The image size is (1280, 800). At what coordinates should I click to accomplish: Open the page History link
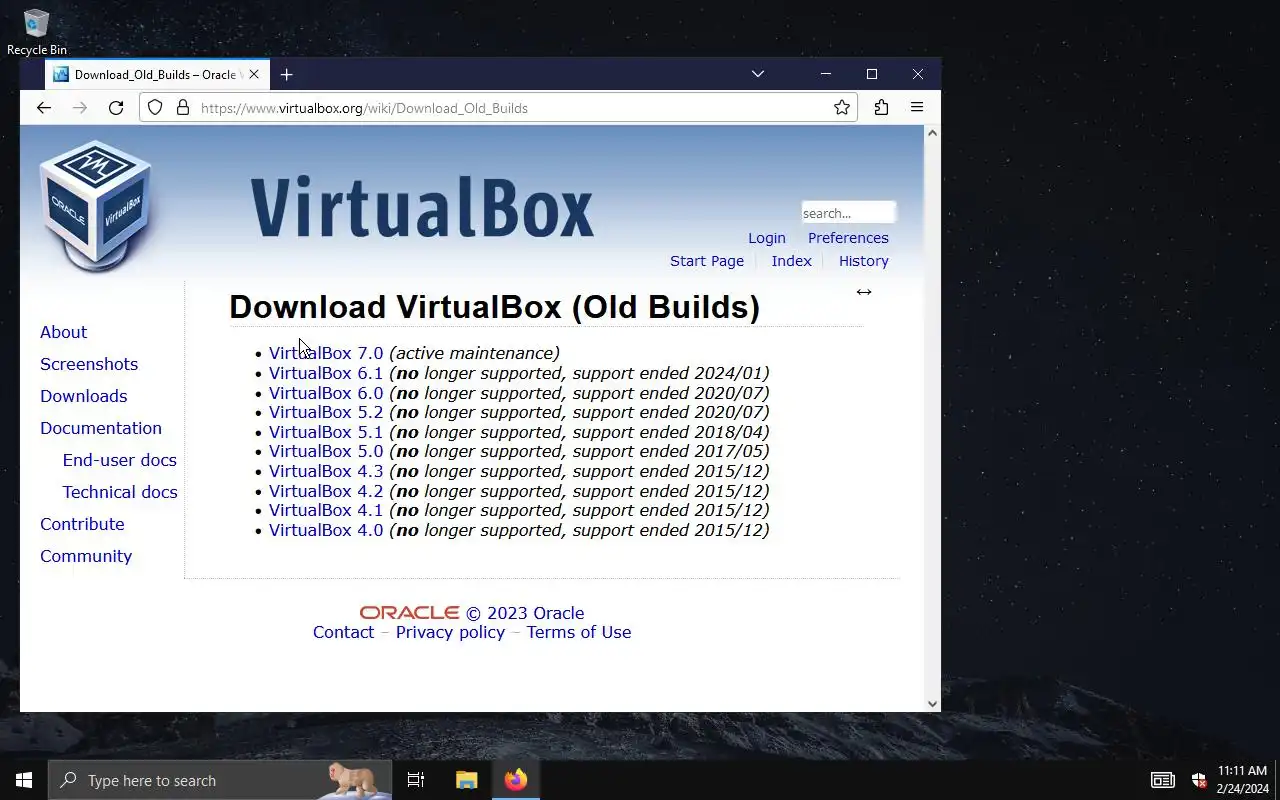pos(864,261)
